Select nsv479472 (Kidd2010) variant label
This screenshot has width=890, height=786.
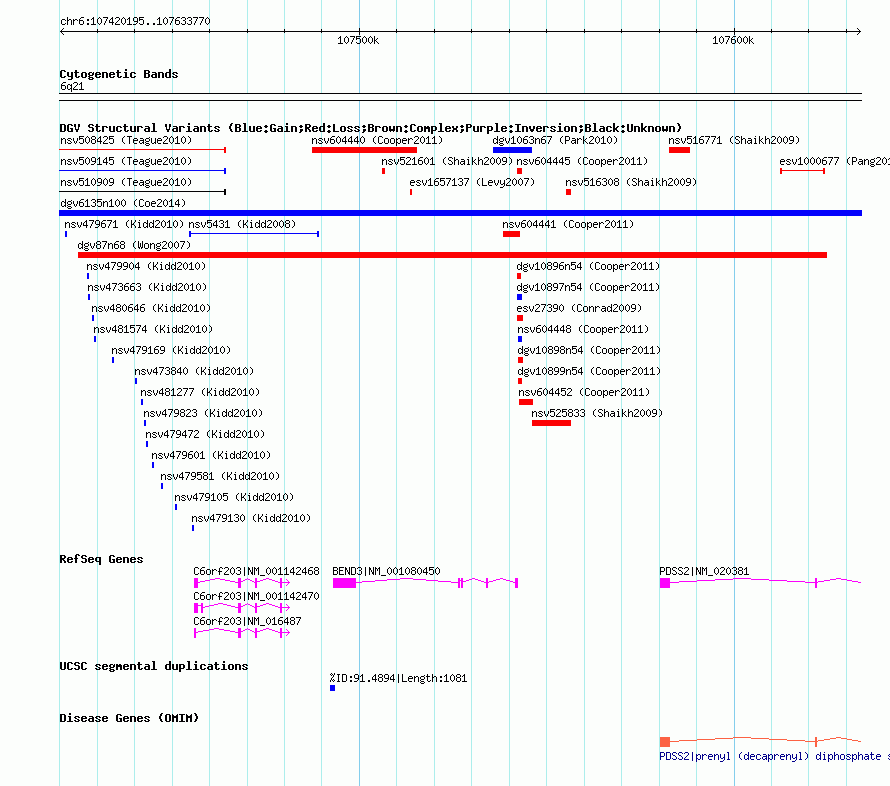(x=205, y=434)
